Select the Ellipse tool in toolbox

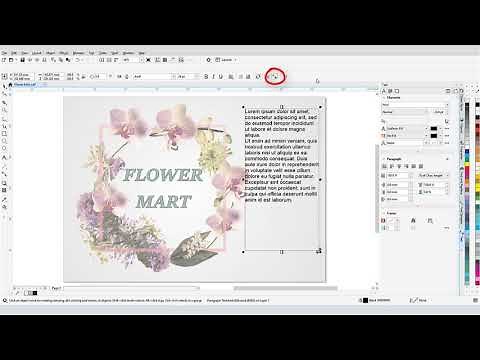pyautogui.click(x=4, y=141)
